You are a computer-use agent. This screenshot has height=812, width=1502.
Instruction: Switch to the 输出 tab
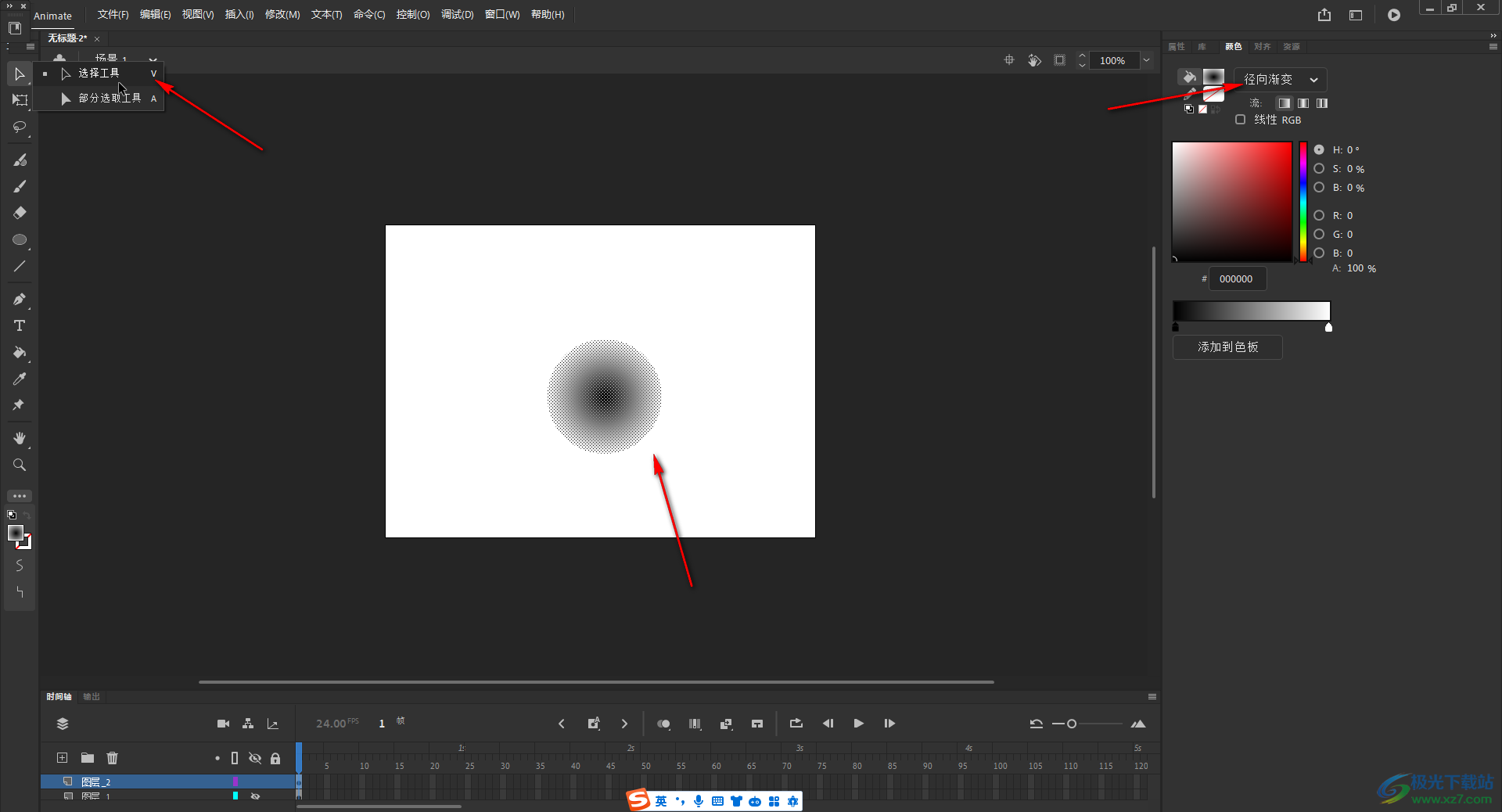coord(92,696)
